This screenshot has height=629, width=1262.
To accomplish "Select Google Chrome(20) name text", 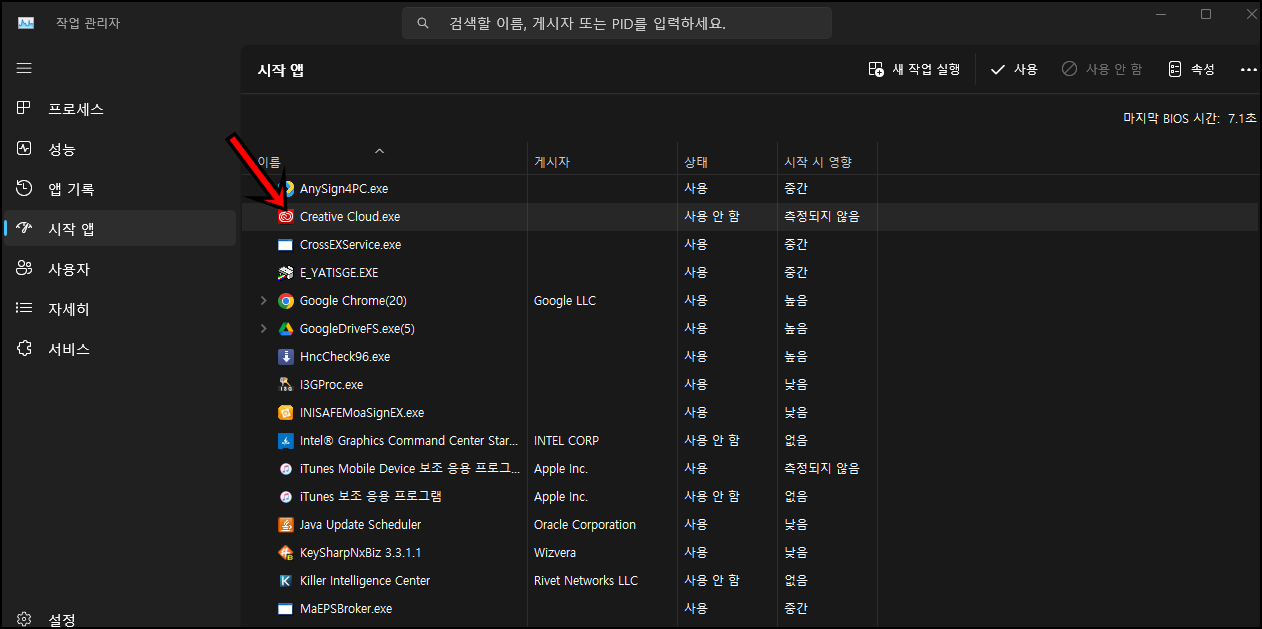I will pyautogui.click(x=353, y=300).
